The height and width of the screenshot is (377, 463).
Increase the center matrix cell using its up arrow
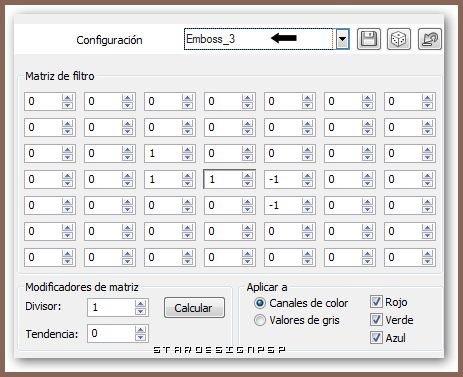tap(247, 175)
